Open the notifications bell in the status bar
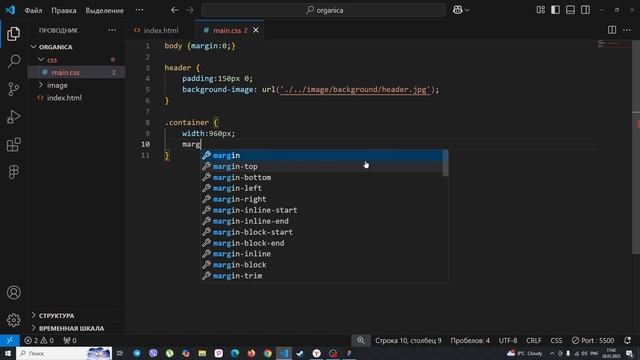640x360 pixels. click(627, 340)
